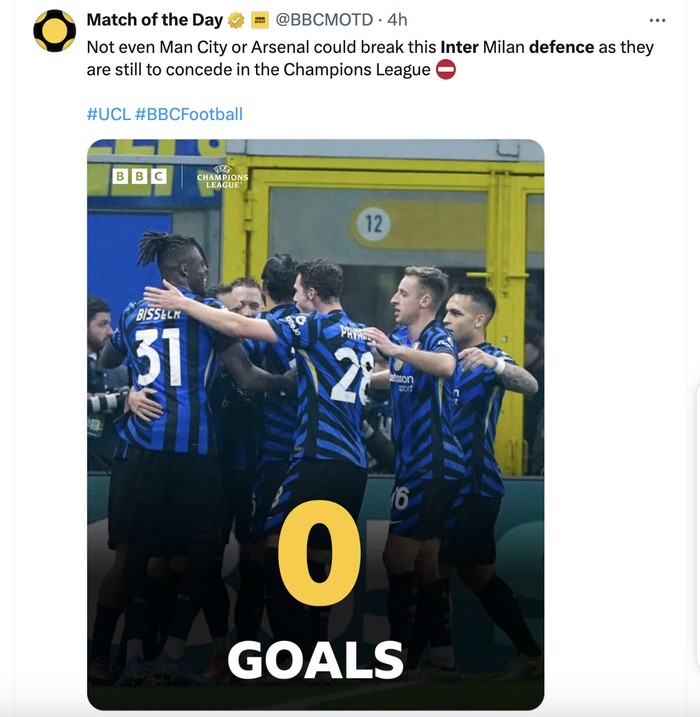Screen dimensions: 700x717
Task: Open the #UCL hashtag
Action: 109,114
